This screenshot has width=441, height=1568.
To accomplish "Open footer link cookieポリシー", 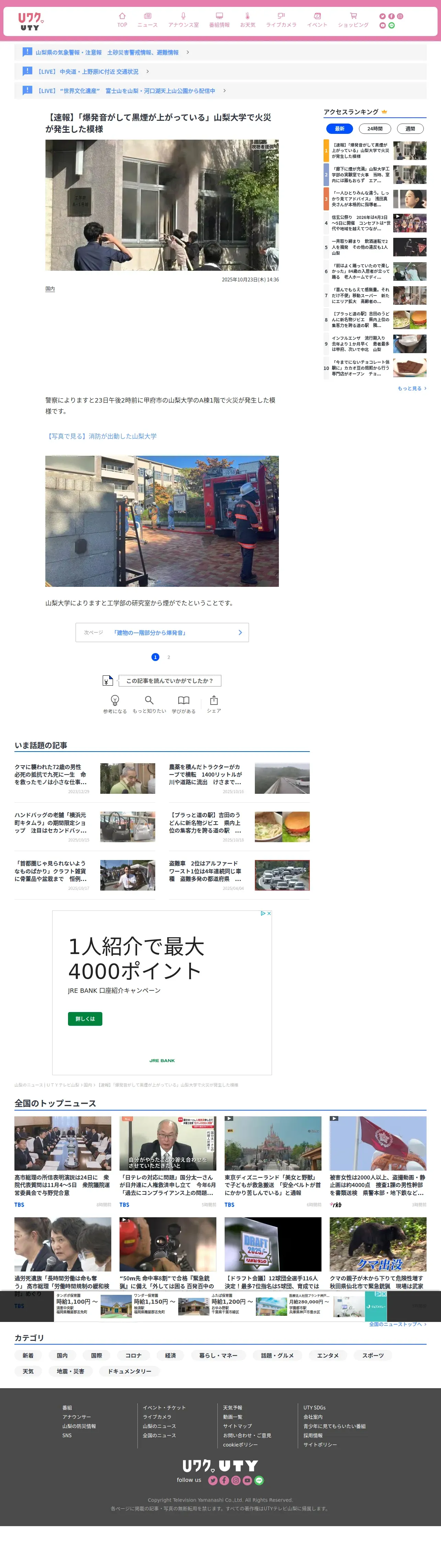I will coord(240,1444).
